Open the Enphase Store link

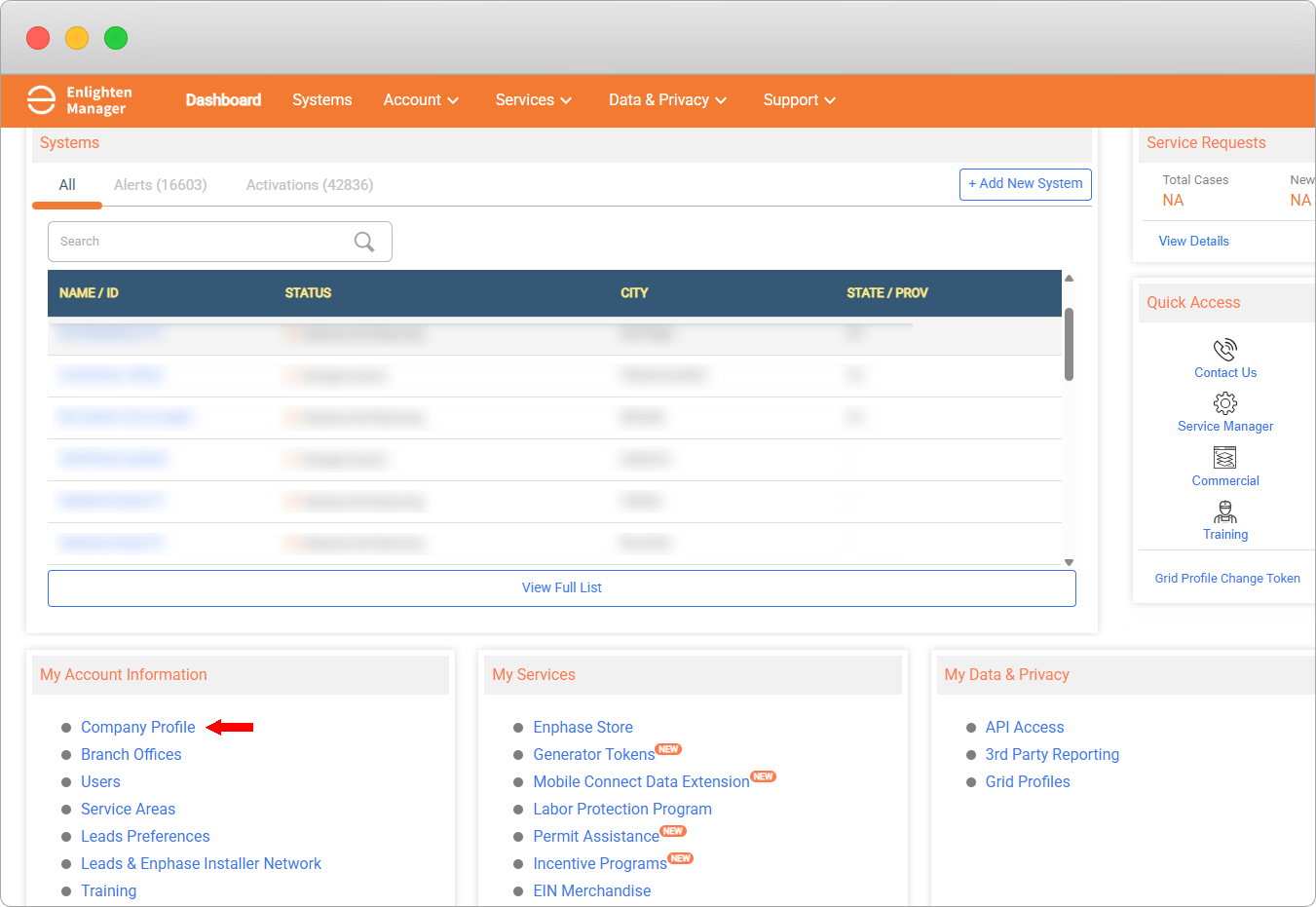pyautogui.click(x=583, y=728)
